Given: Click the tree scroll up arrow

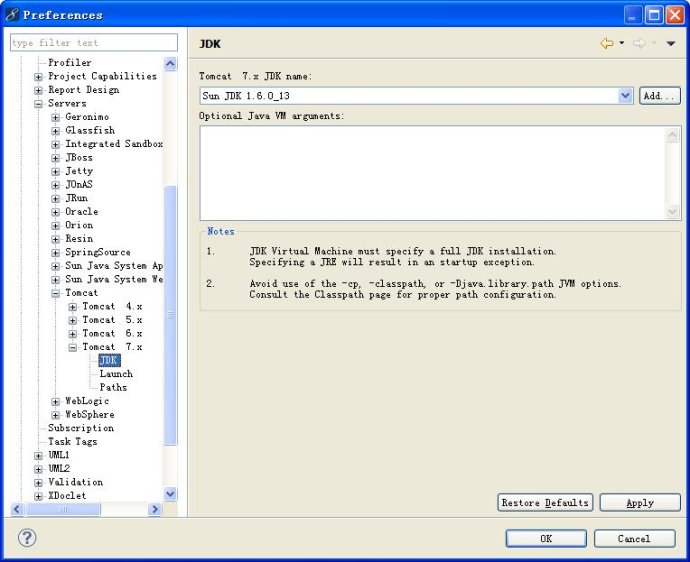Looking at the screenshot, I should click(170, 64).
